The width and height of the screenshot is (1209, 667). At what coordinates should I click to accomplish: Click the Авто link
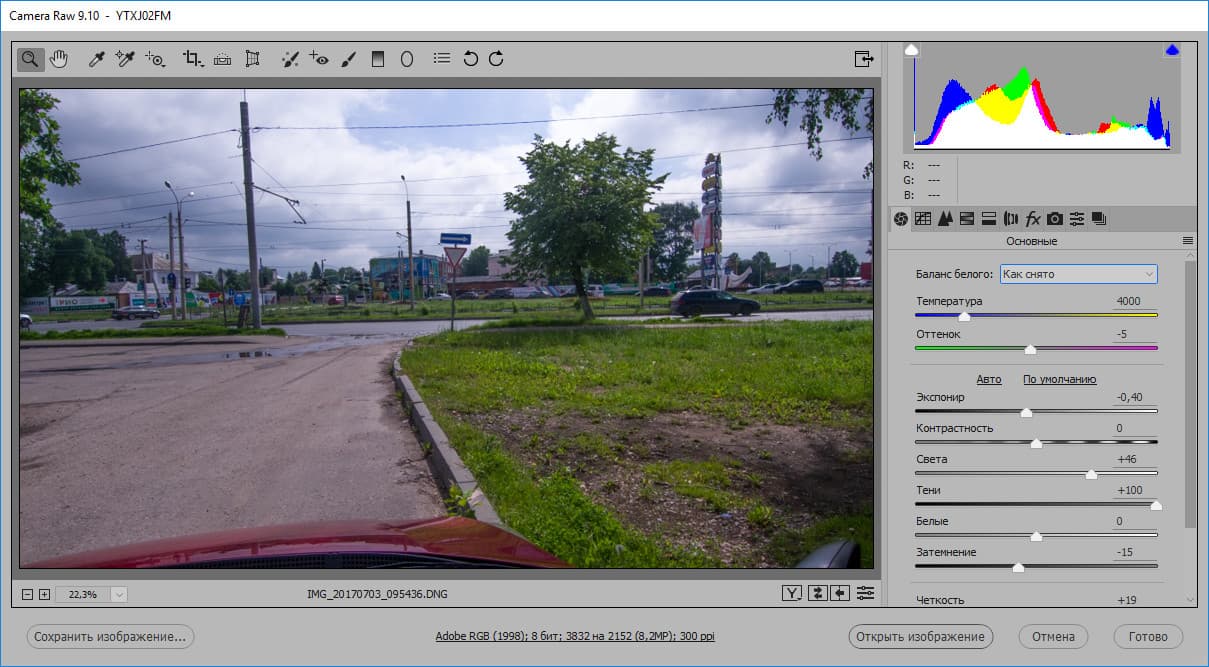click(x=988, y=379)
